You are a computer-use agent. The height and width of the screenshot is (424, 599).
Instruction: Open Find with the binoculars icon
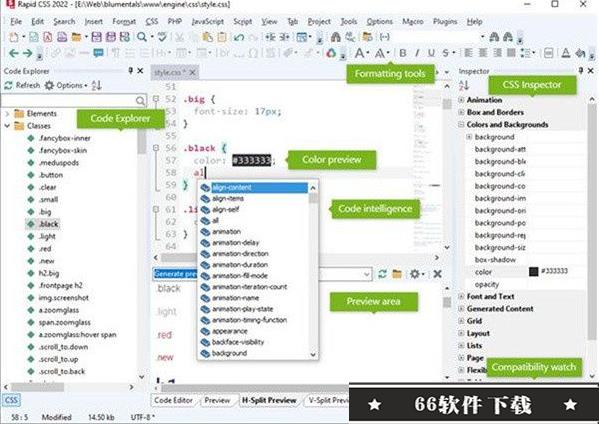coord(336,37)
